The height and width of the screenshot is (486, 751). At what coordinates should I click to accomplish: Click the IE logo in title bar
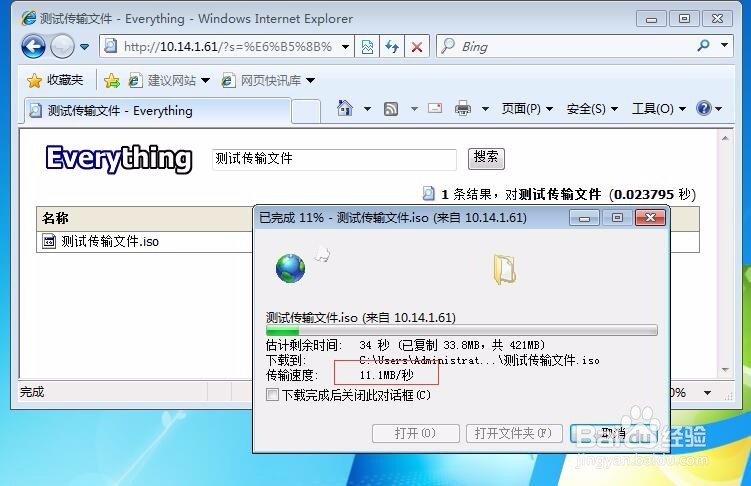click(29, 18)
